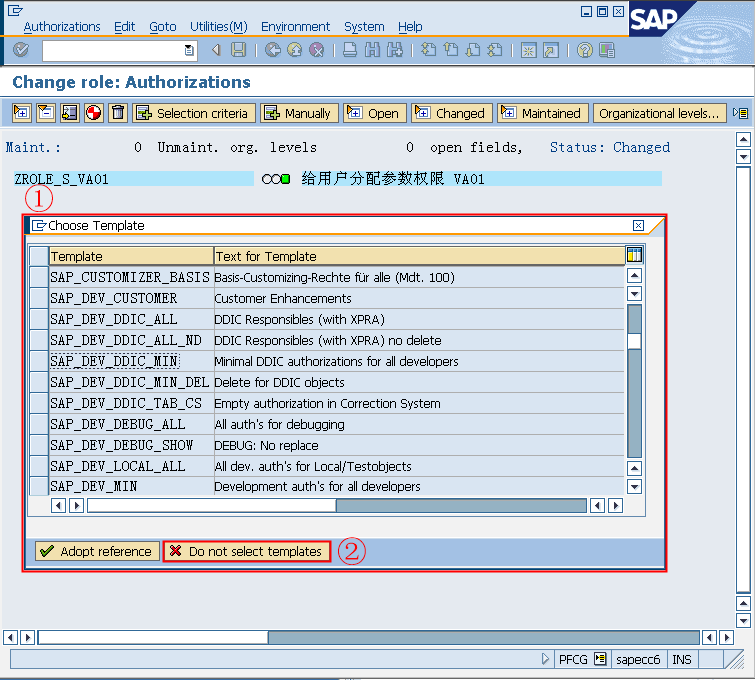Click the Adopt reference button

click(97, 551)
